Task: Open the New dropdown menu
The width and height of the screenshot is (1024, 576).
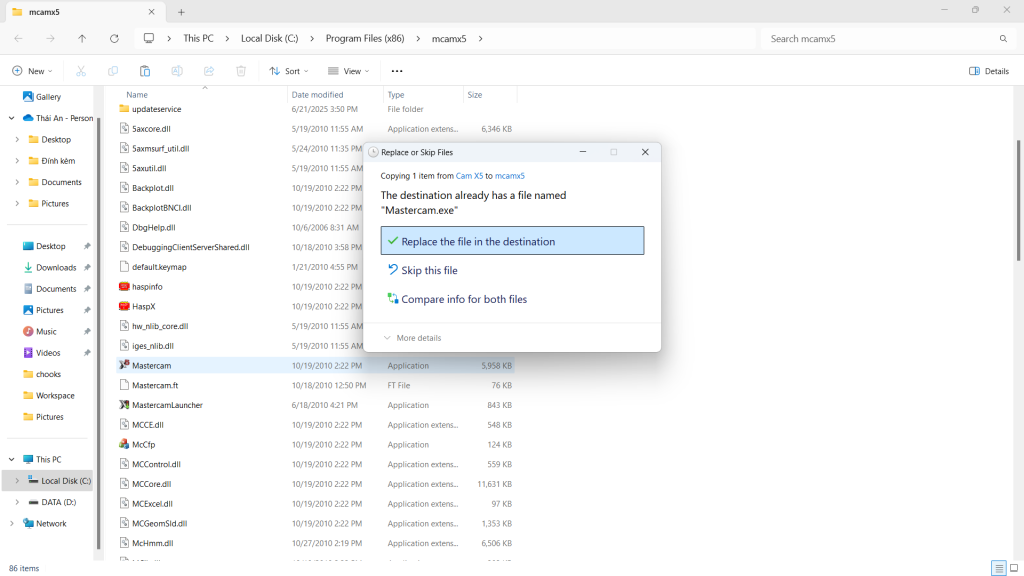Action: (32, 71)
